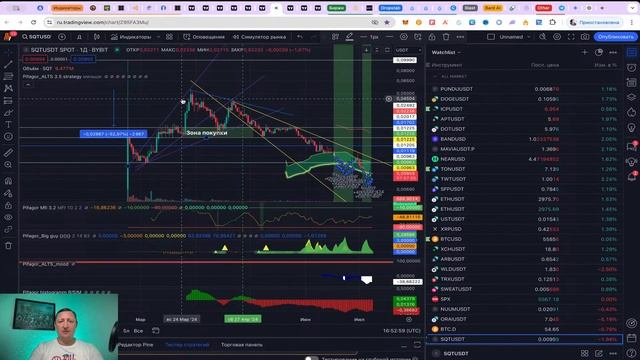This screenshot has height=360, width=640.
Task: Open the USDT currency dropdown on price scale
Action: coord(408,50)
